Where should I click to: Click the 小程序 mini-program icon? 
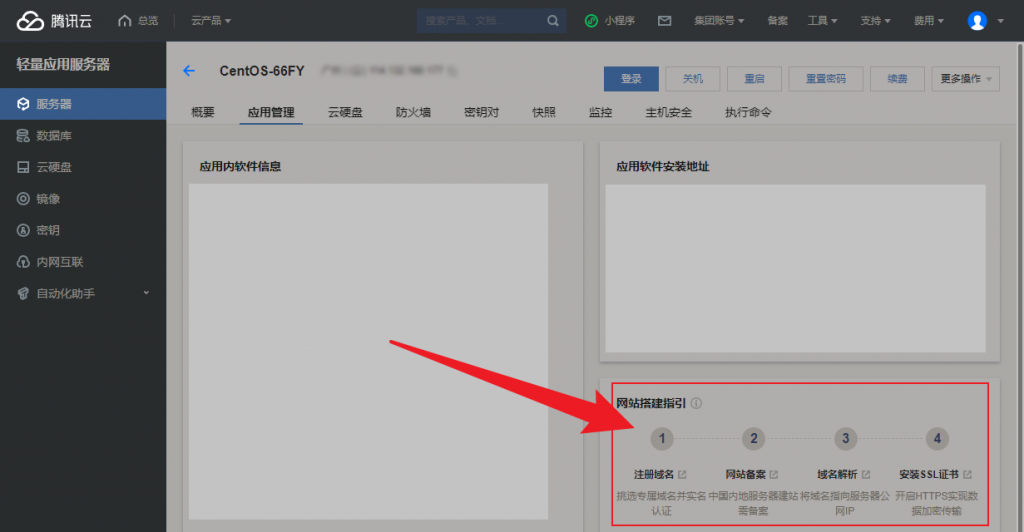pyautogui.click(x=591, y=21)
